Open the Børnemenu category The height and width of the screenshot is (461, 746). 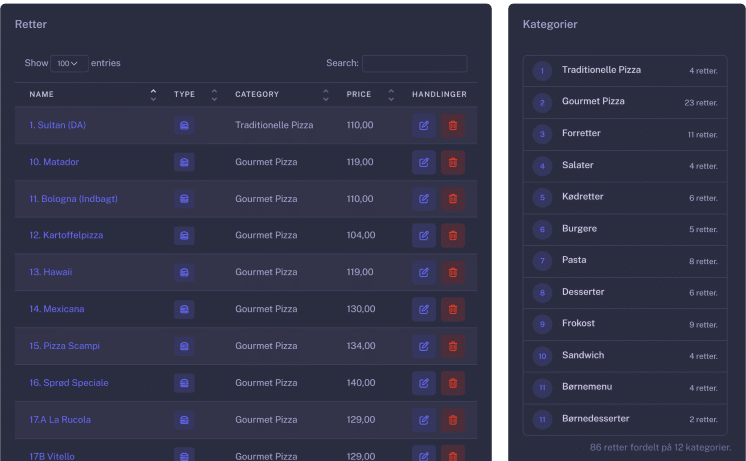pyautogui.click(x=587, y=387)
